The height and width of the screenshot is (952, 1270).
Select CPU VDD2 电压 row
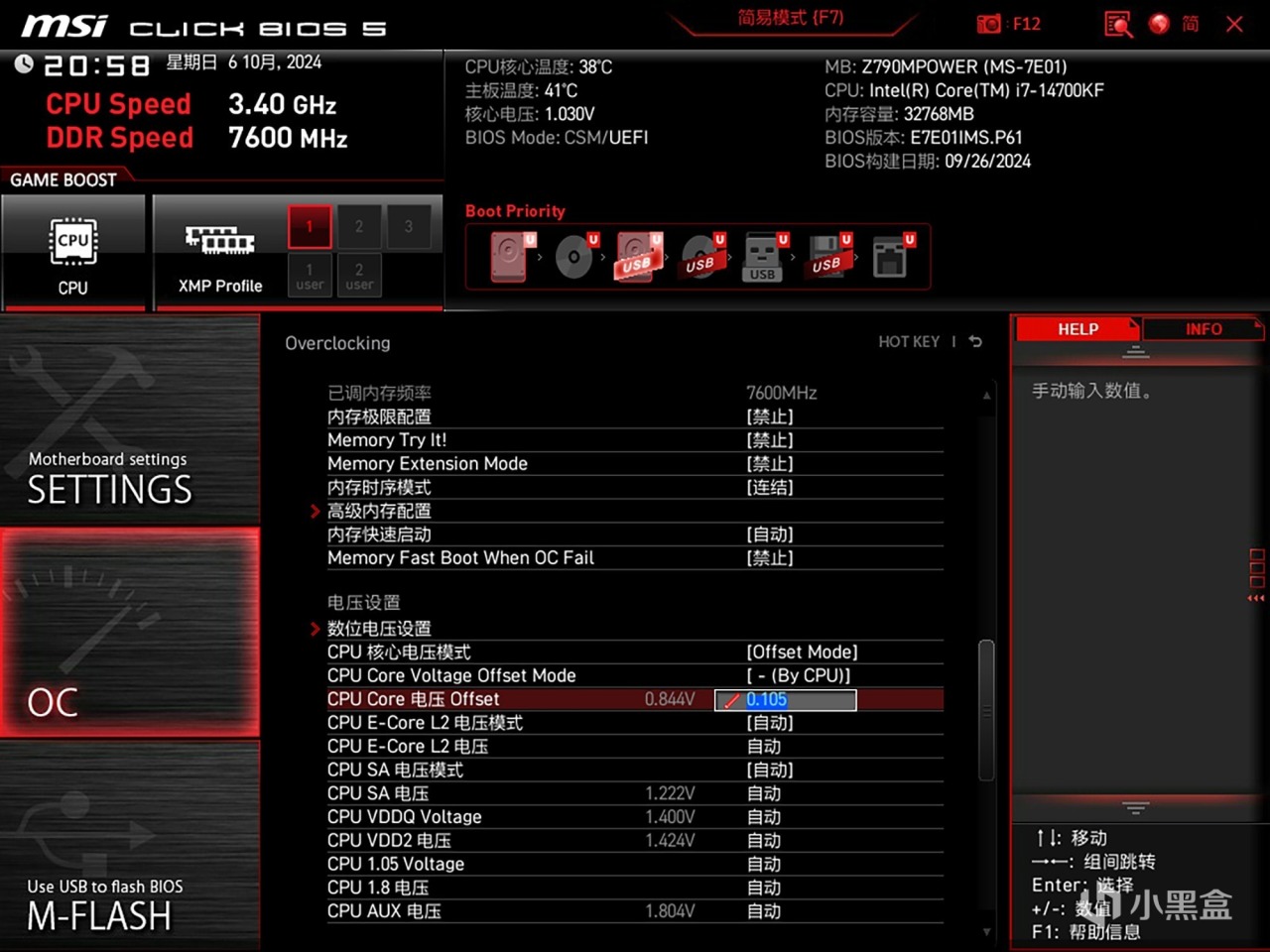tap(635, 841)
